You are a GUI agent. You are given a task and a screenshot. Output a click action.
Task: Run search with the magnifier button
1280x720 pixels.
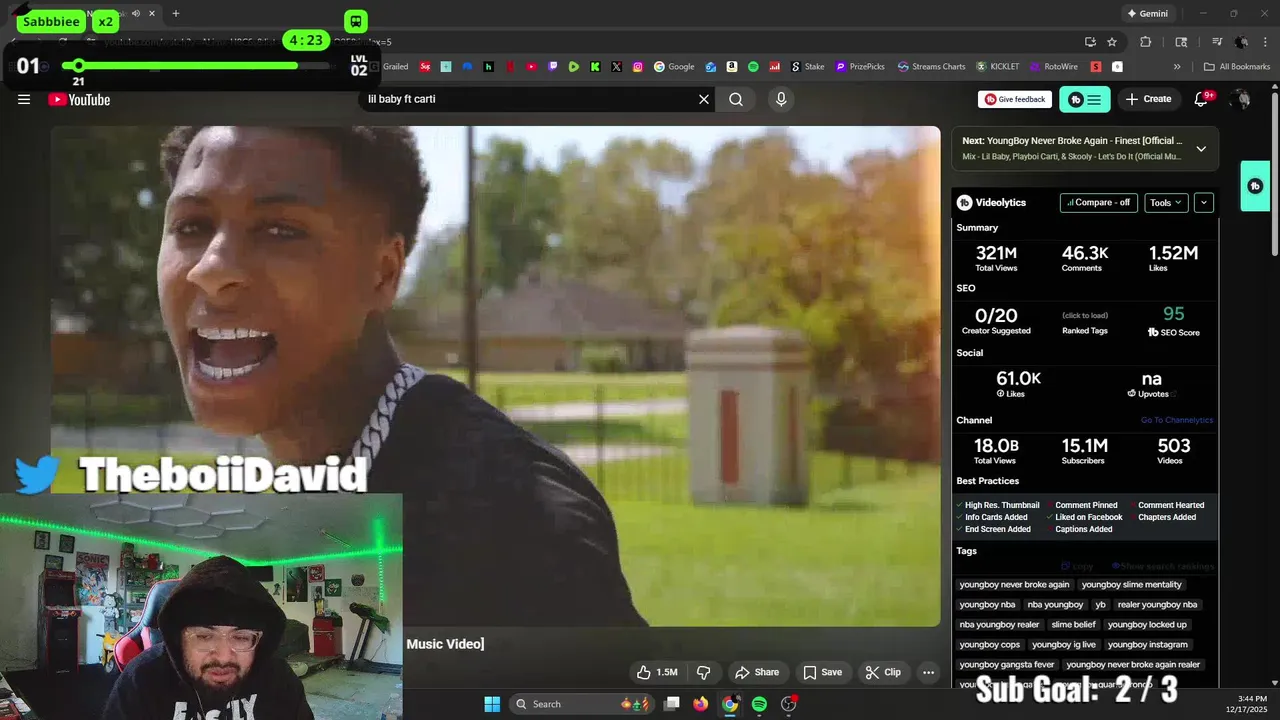pos(736,99)
